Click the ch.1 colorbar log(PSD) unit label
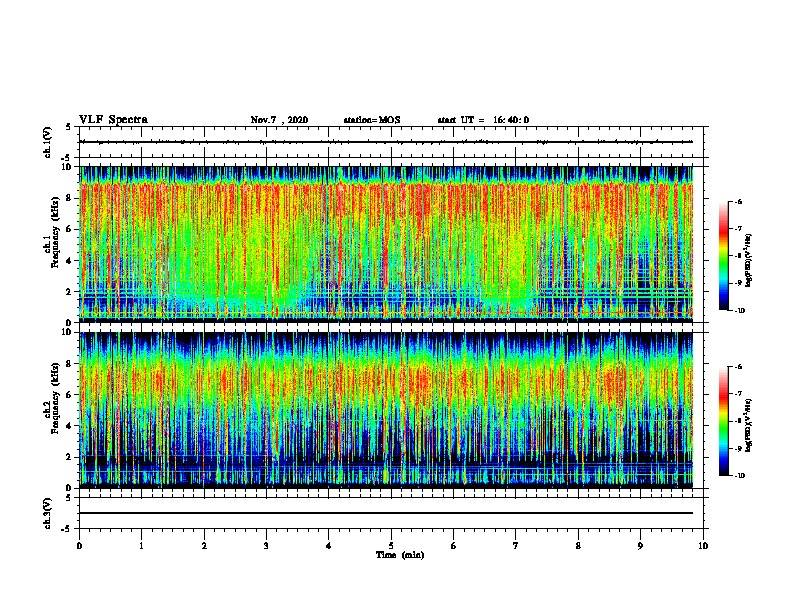Viewport: 792px width, 612px height. tap(749, 260)
